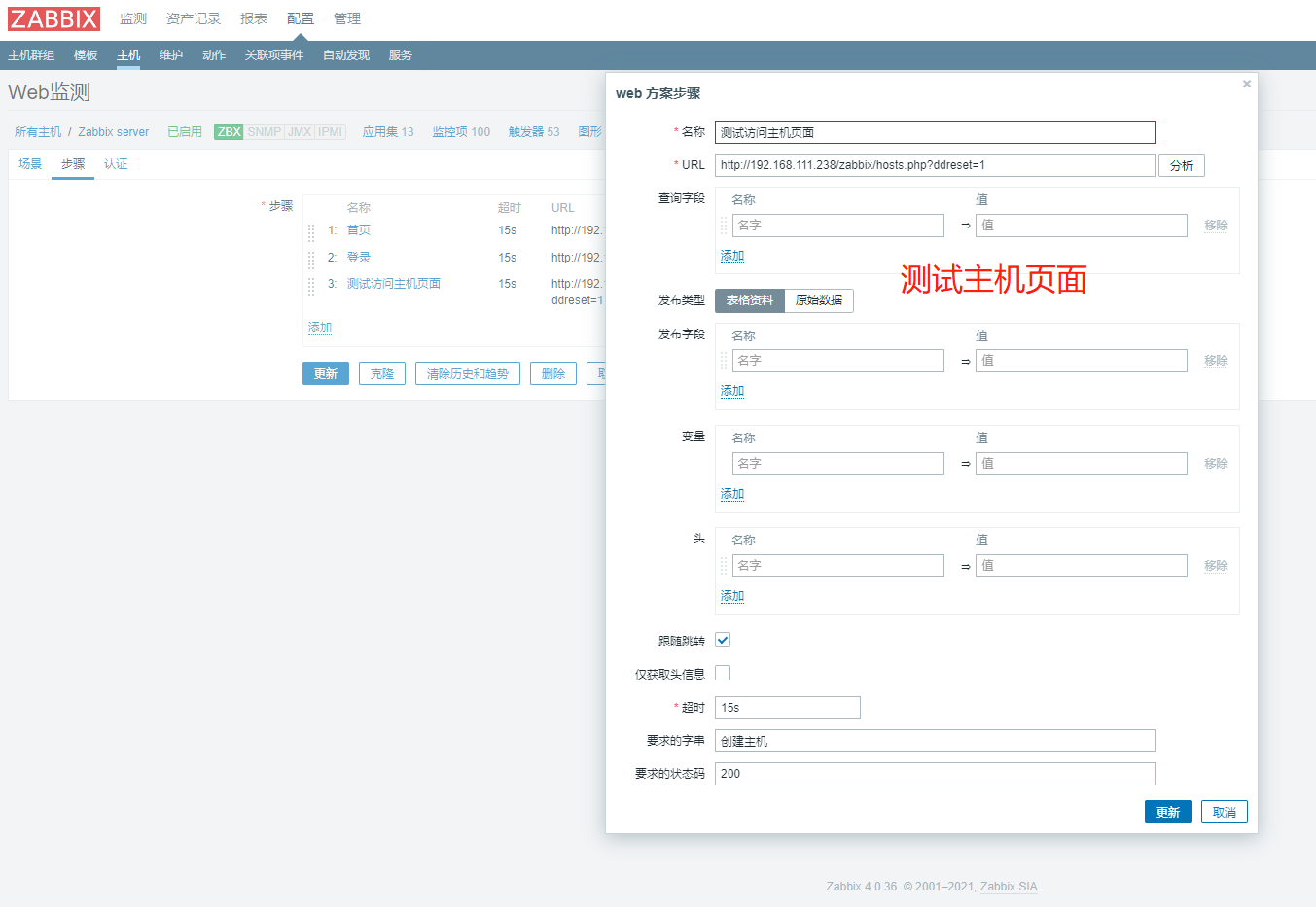Go to 模板 submenu

pyautogui.click(x=86, y=55)
